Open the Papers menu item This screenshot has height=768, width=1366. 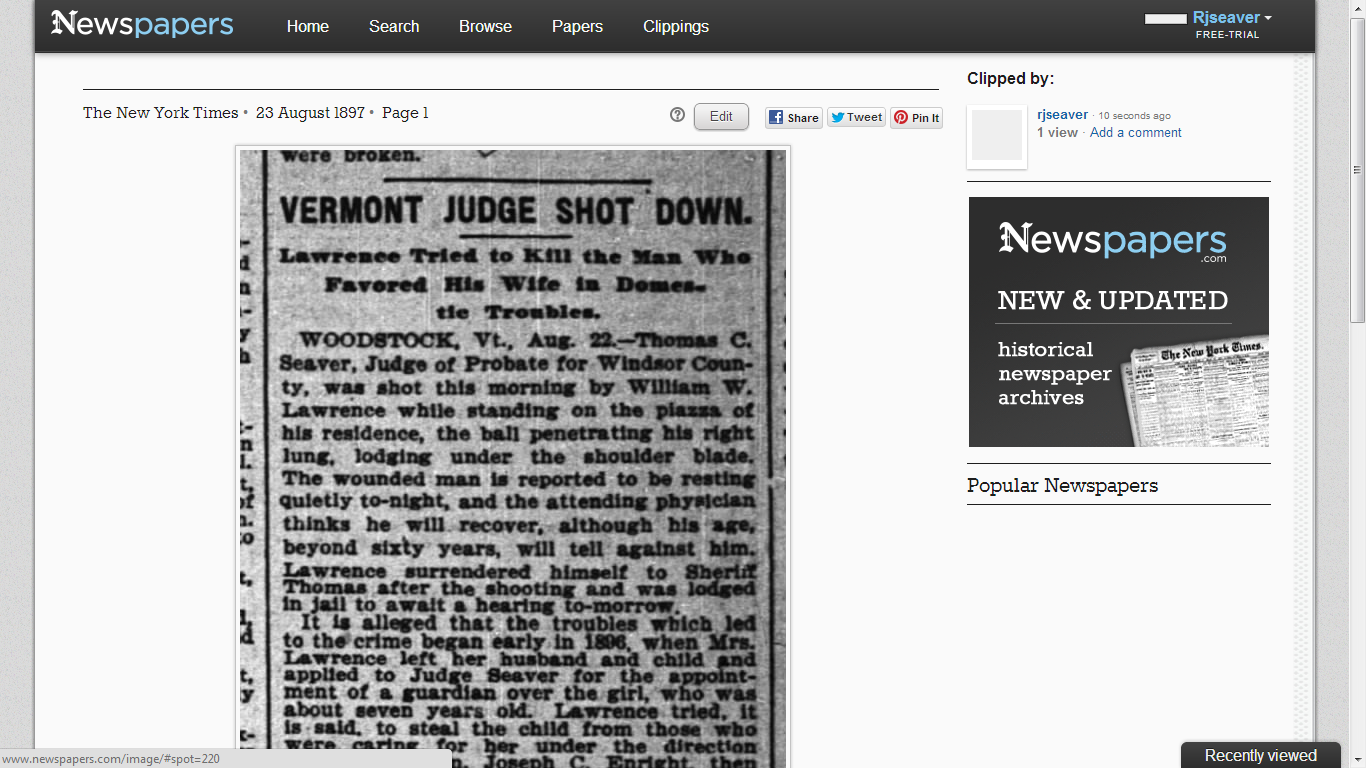pyautogui.click(x=577, y=27)
